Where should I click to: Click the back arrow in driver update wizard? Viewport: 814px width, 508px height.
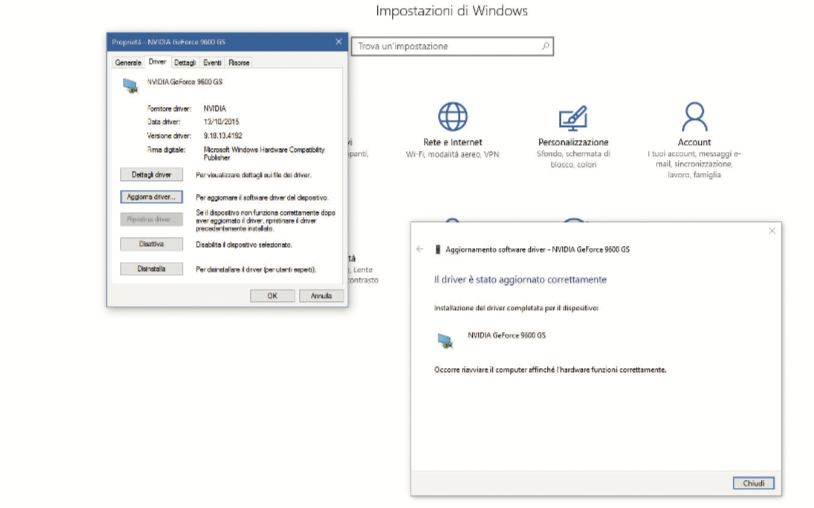click(x=419, y=249)
